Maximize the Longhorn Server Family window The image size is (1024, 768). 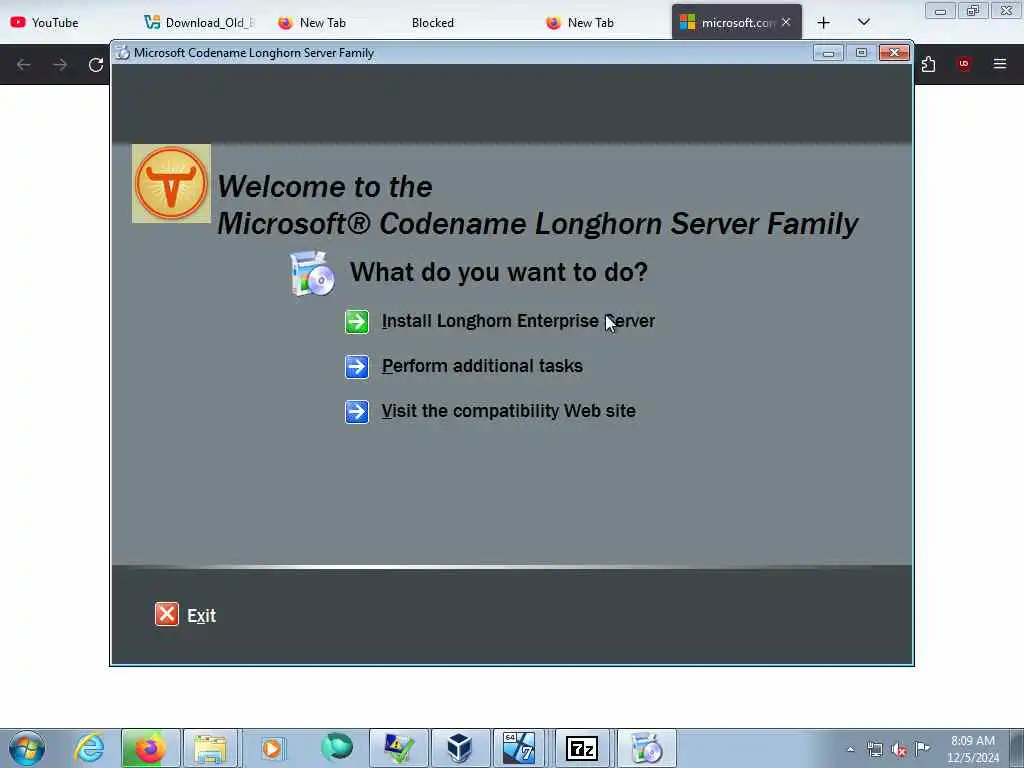[x=861, y=53]
